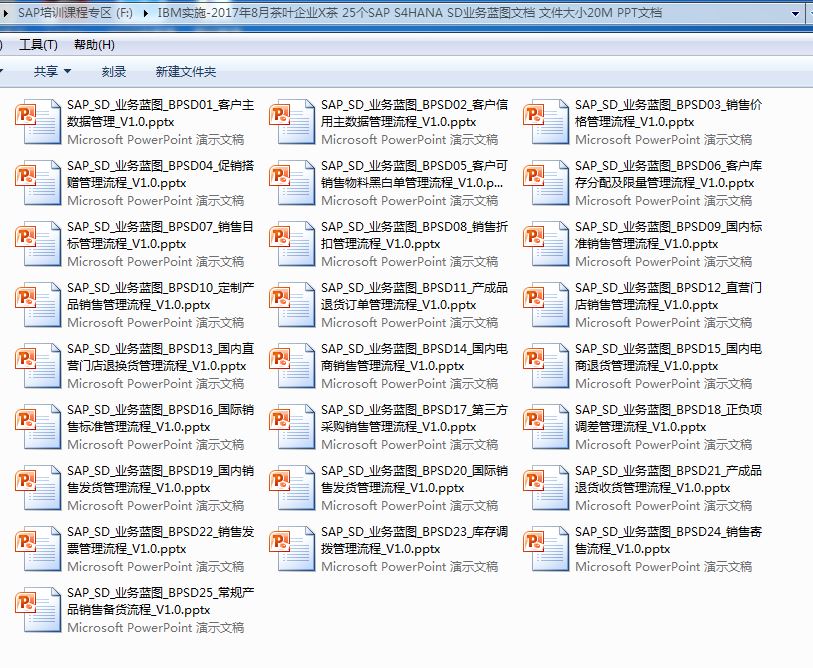Screen dimensions: 813x668
Task: Click the BPSD13 国内直营门店退换货 file icon
Action: pyautogui.click(x=38, y=366)
